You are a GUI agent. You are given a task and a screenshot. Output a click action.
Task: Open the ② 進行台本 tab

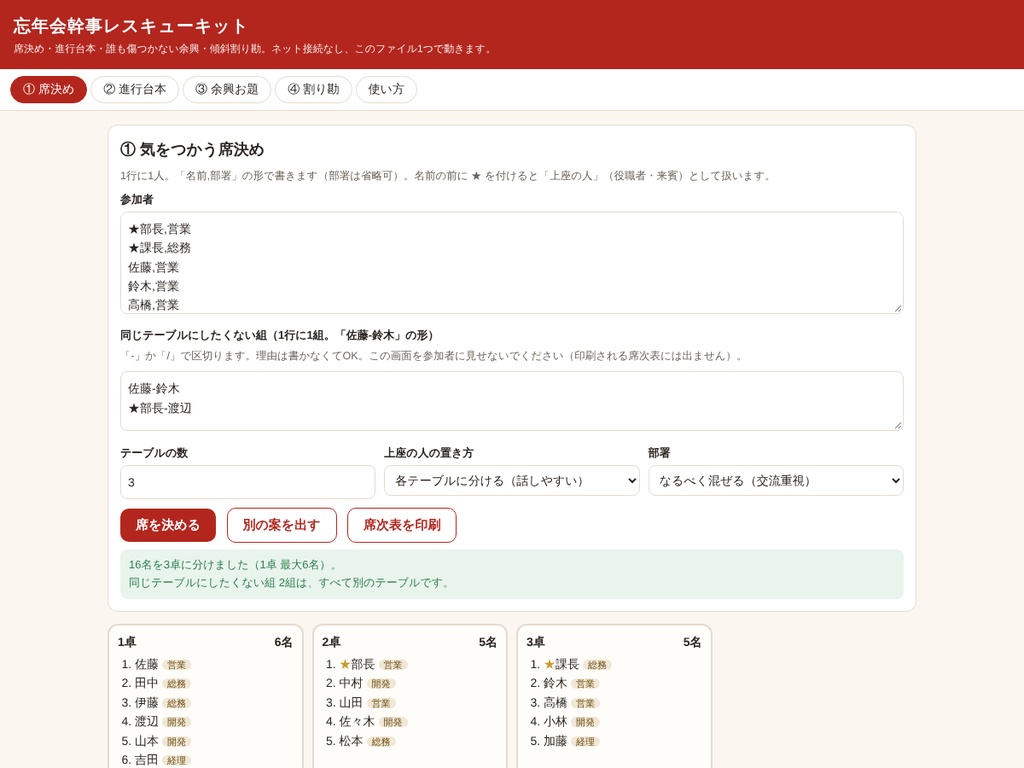[x=135, y=89]
